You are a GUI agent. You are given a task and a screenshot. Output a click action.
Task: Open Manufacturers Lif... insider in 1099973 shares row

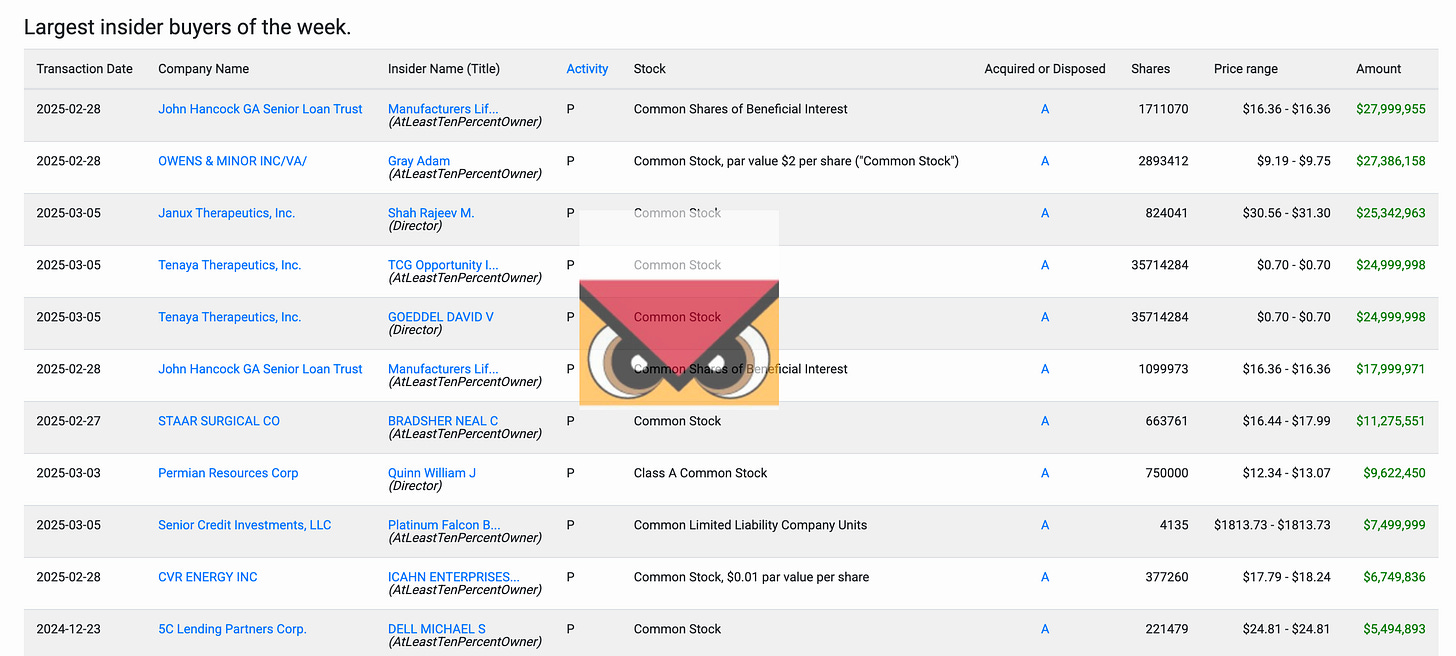(x=443, y=369)
